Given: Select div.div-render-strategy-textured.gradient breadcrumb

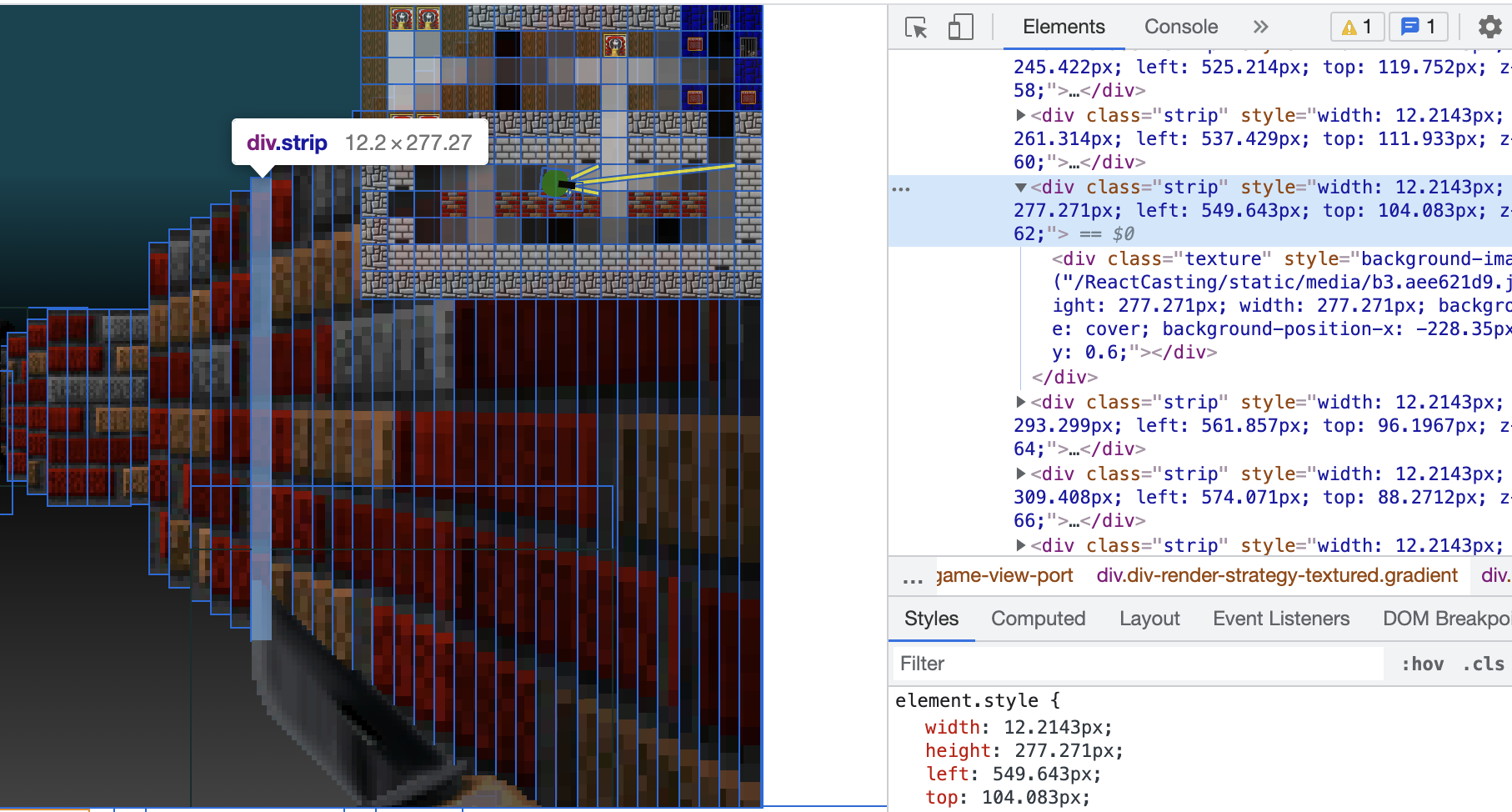Looking at the screenshot, I should coord(1277,575).
